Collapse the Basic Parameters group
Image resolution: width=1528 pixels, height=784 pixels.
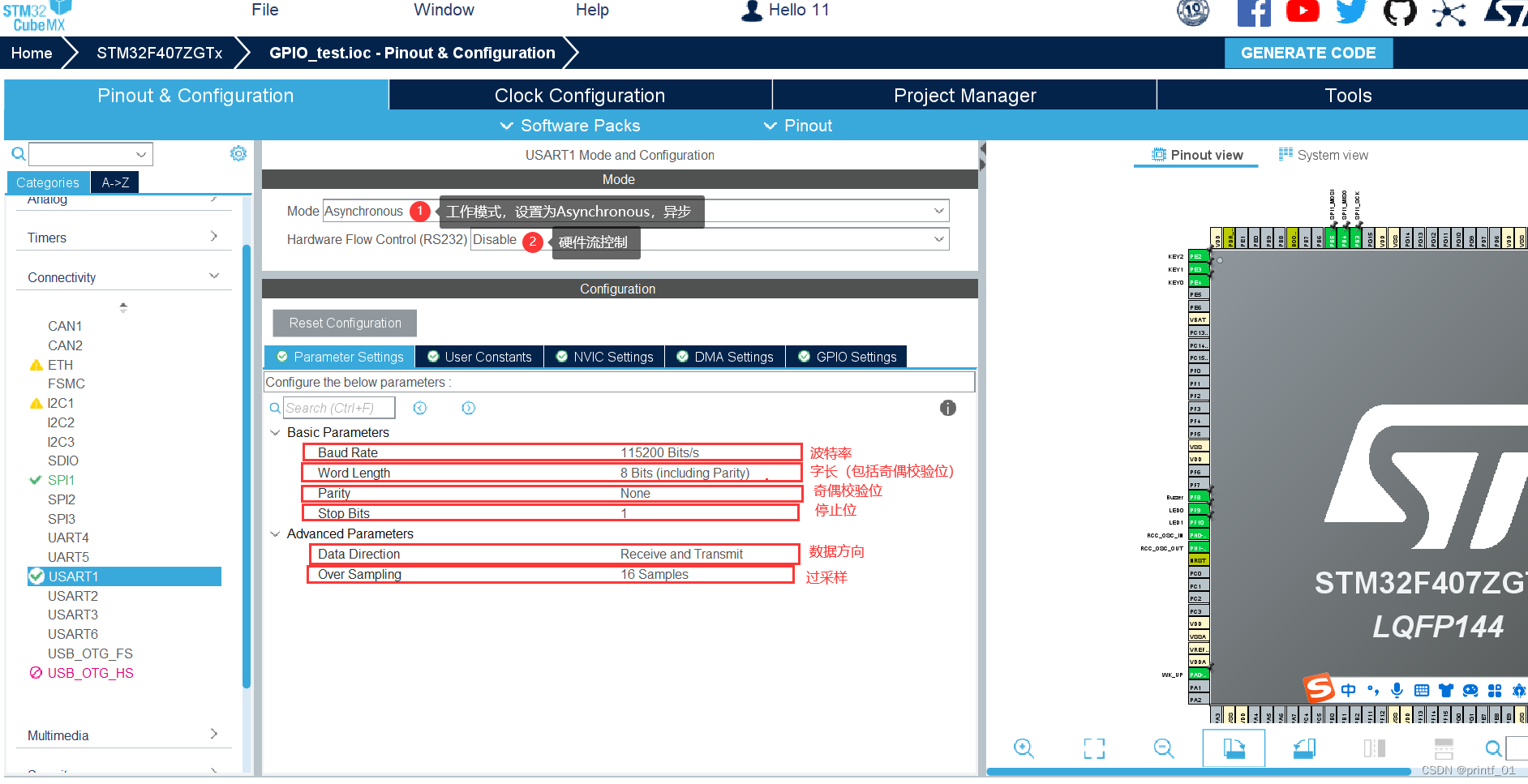point(275,432)
